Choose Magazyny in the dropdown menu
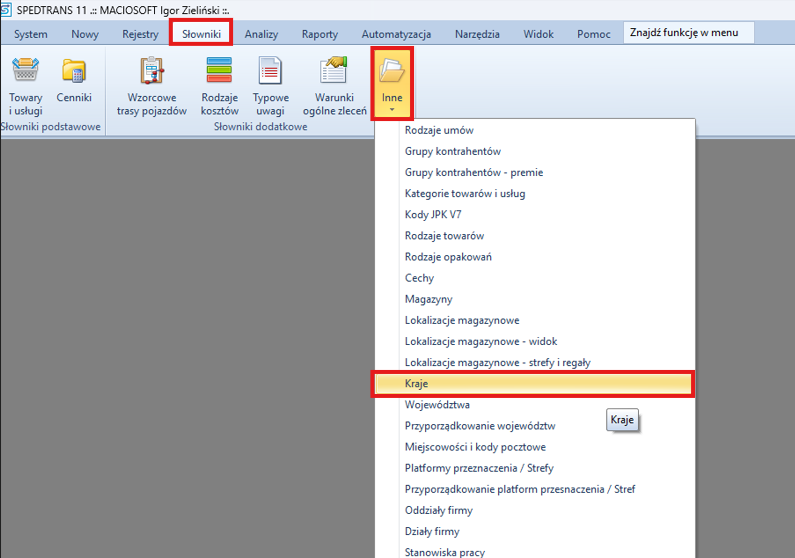The width and height of the screenshot is (795, 558). coord(428,299)
